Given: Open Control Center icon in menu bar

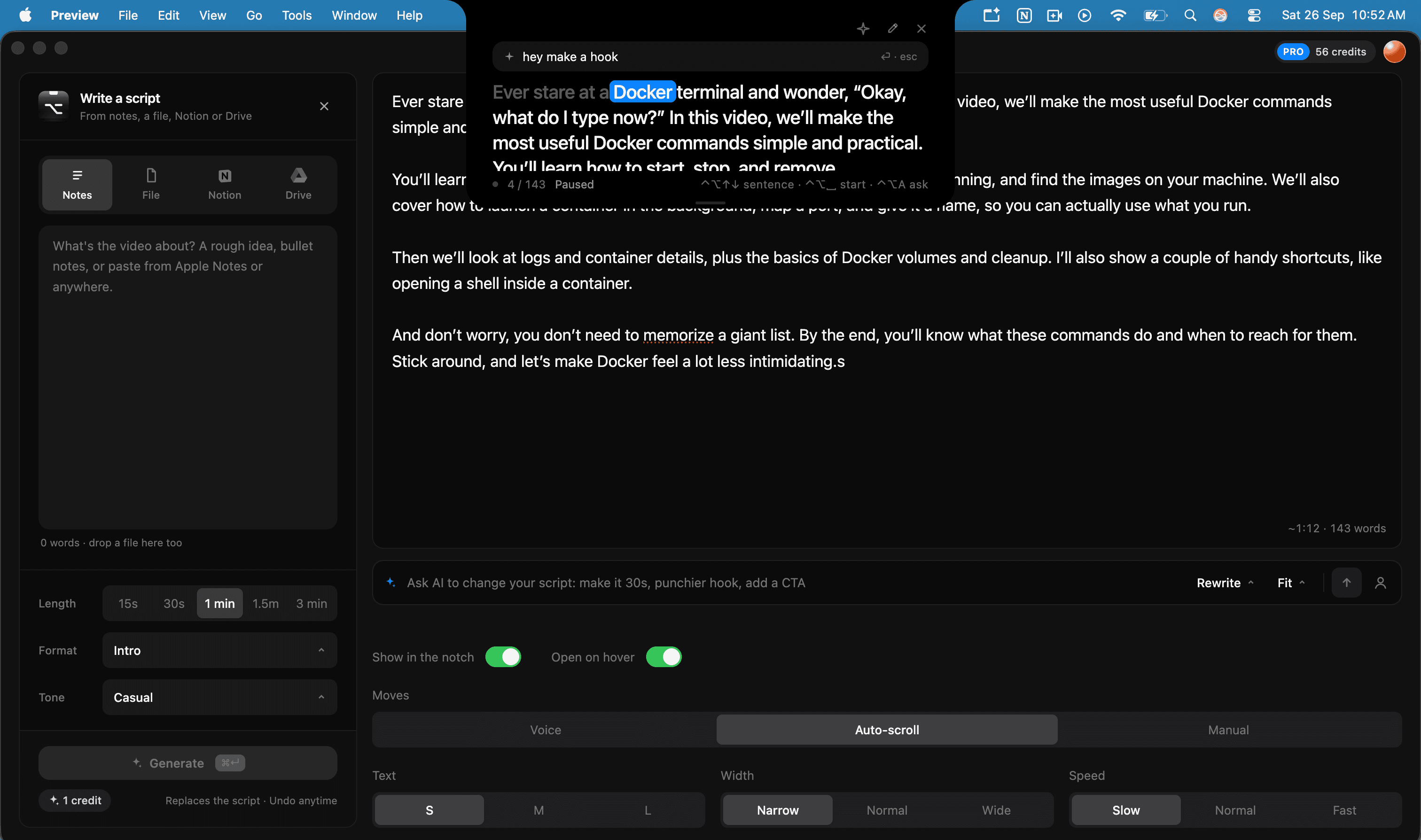Looking at the screenshot, I should coord(1254,16).
